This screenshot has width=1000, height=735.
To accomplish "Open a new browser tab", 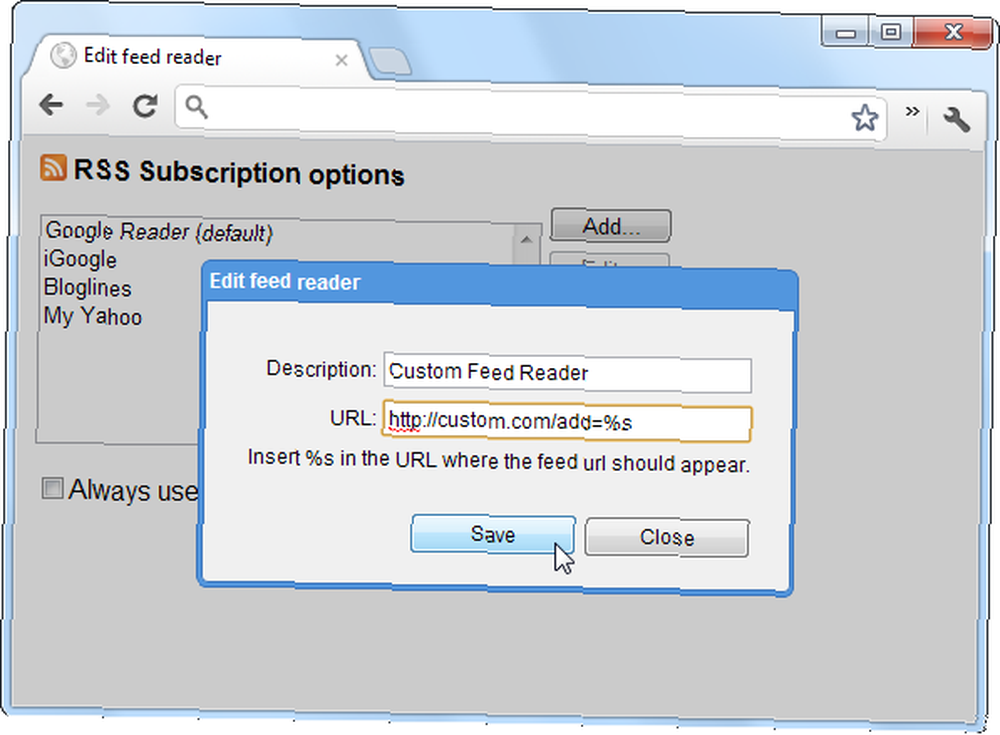I will (x=389, y=63).
